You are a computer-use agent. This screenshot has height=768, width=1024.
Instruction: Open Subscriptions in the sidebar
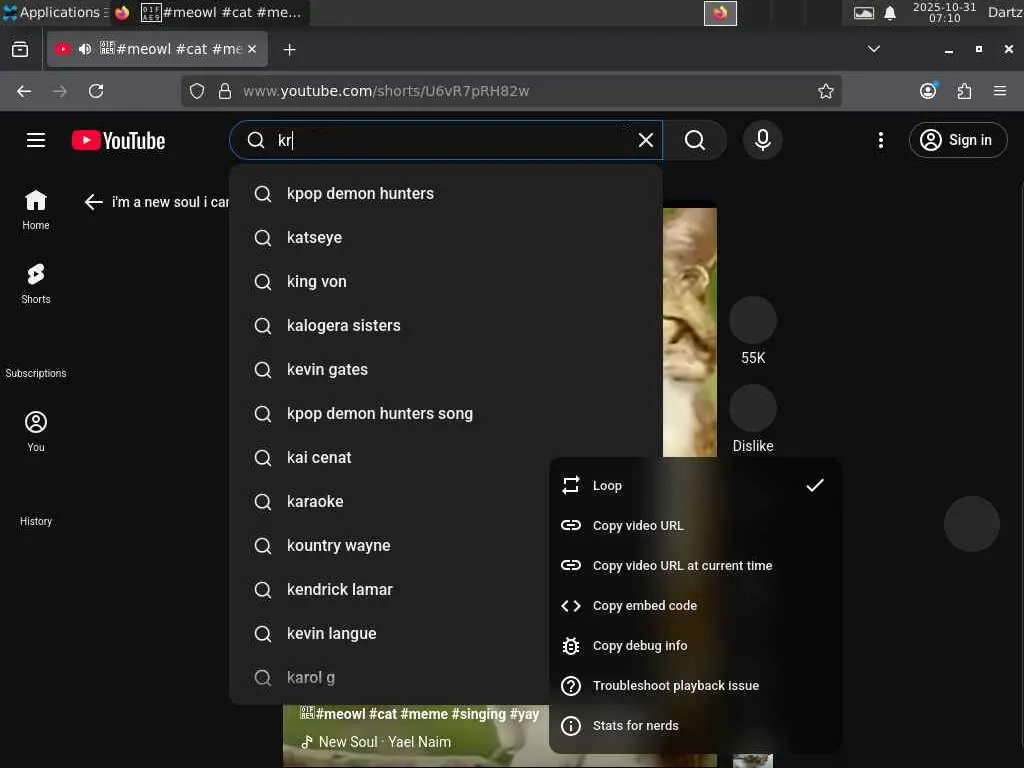(36, 373)
